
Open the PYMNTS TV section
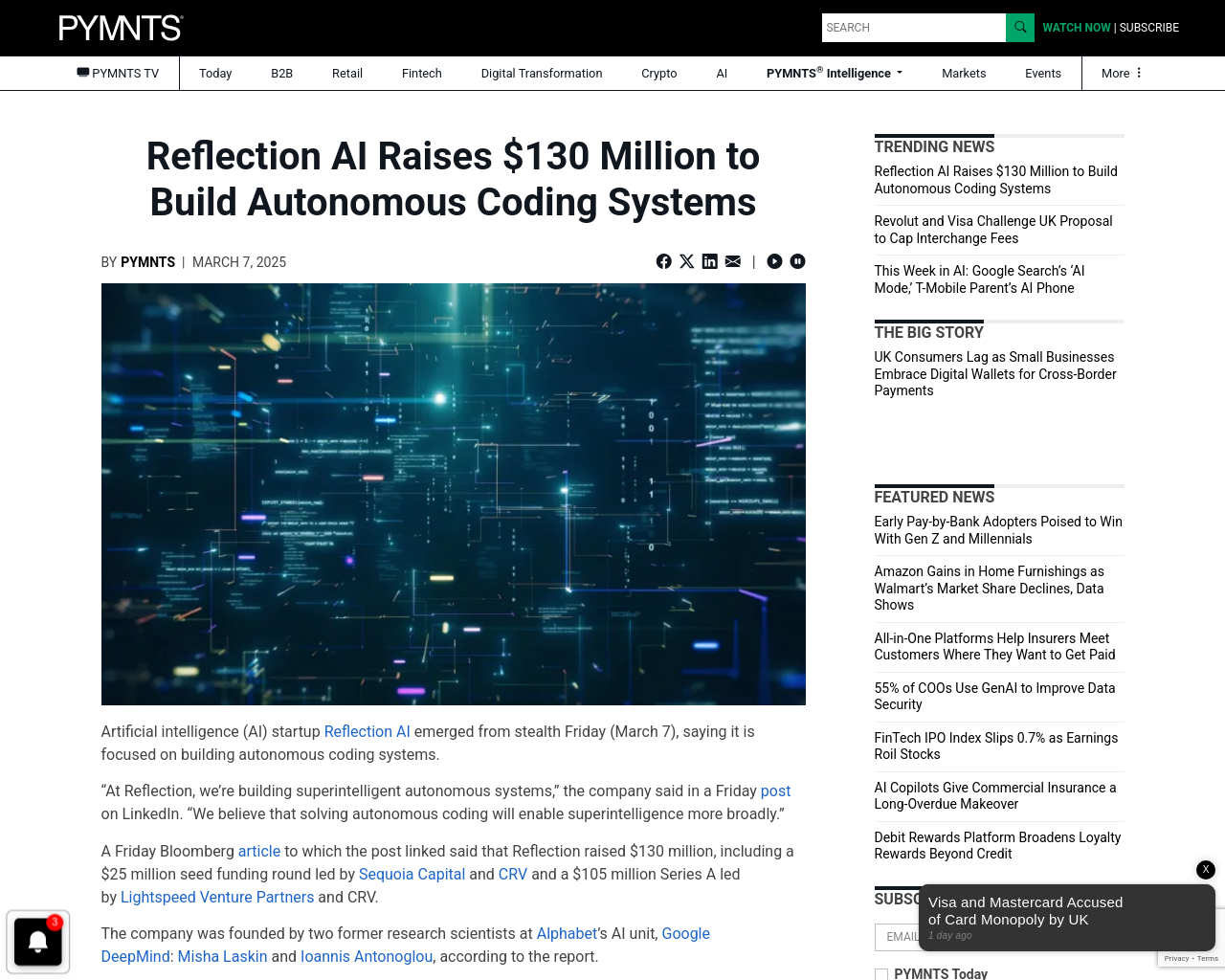[x=118, y=74]
